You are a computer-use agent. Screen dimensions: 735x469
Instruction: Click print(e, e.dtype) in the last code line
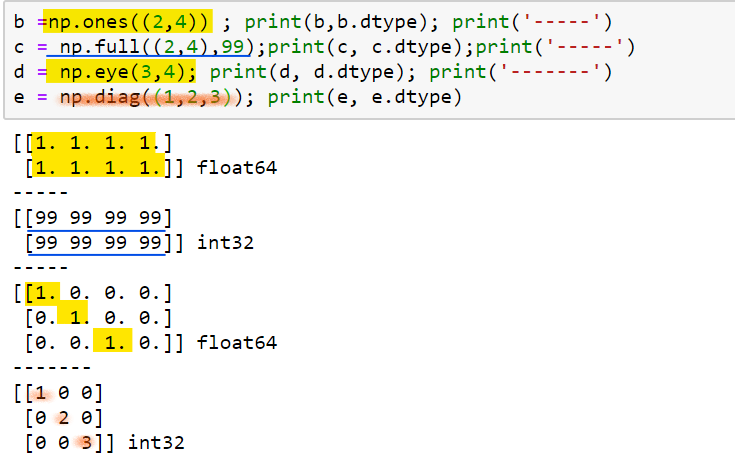pos(365,97)
